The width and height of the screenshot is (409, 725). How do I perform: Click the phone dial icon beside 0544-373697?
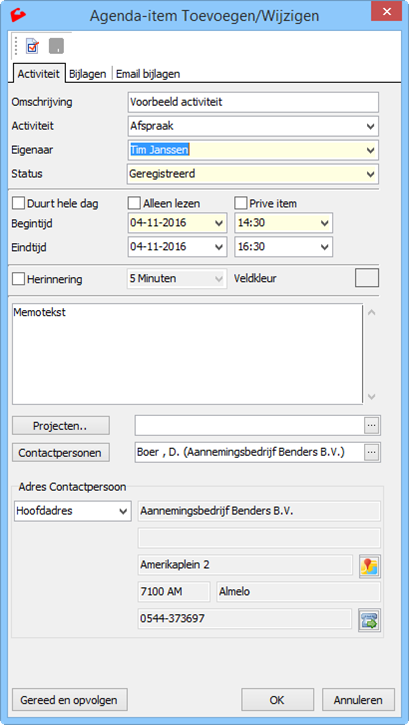[x=370, y=620]
